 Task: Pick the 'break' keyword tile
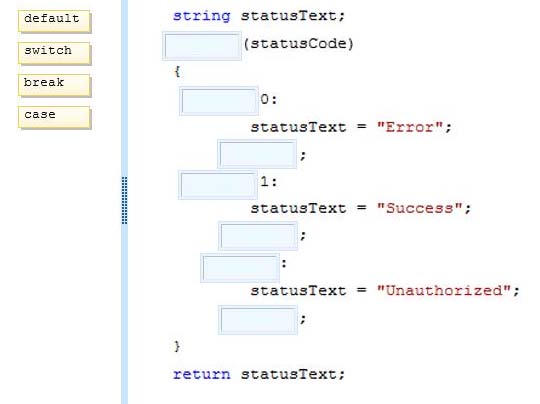[54, 85]
